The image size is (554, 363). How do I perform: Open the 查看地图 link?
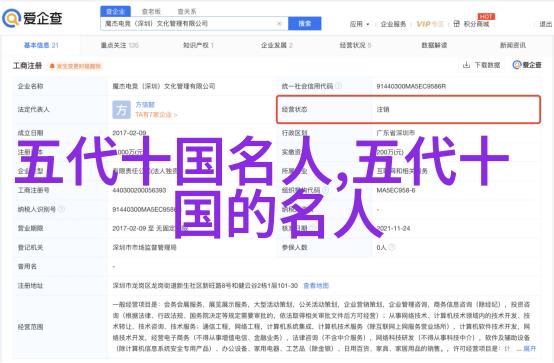pyautogui.click(x=316, y=286)
